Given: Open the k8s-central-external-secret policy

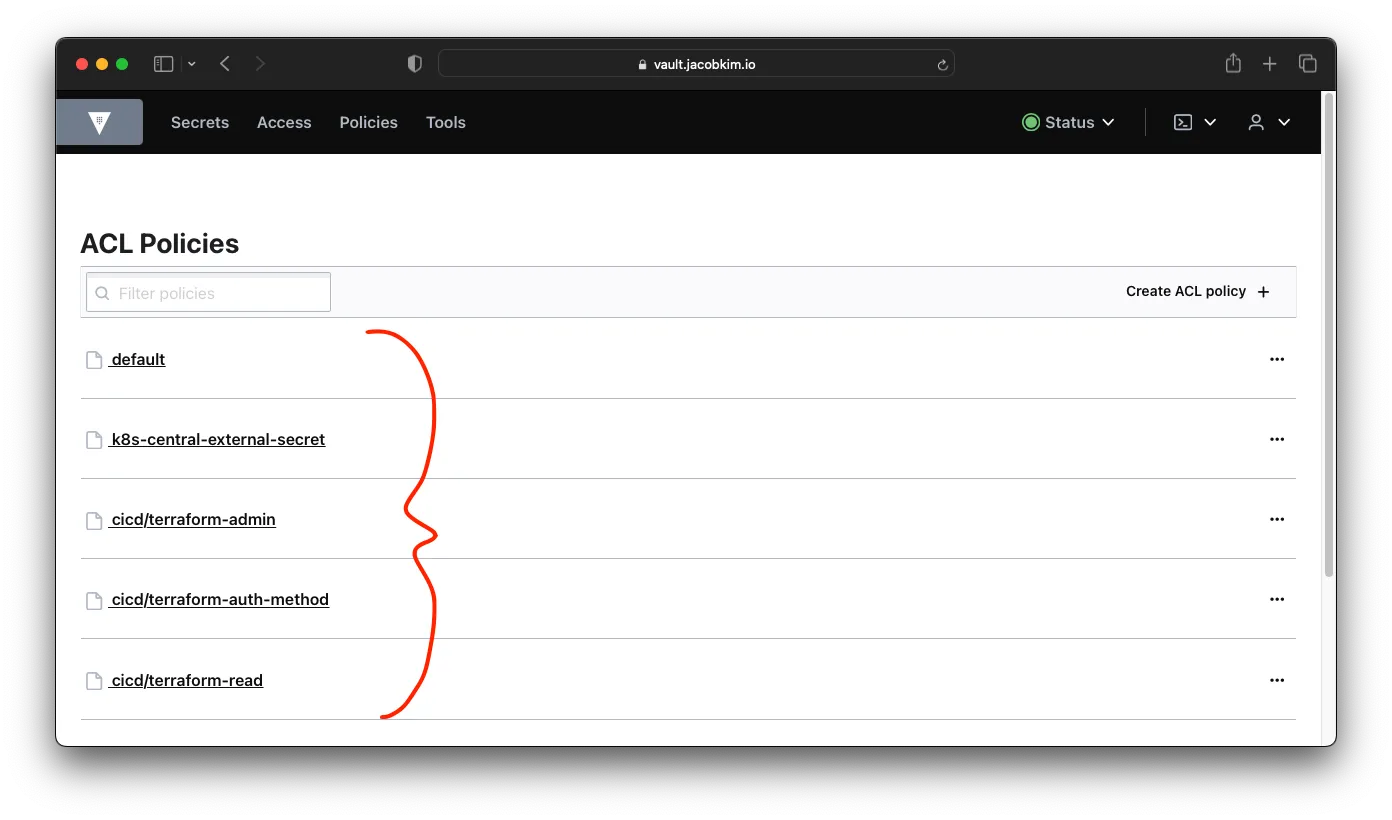Looking at the screenshot, I should (218, 439).
